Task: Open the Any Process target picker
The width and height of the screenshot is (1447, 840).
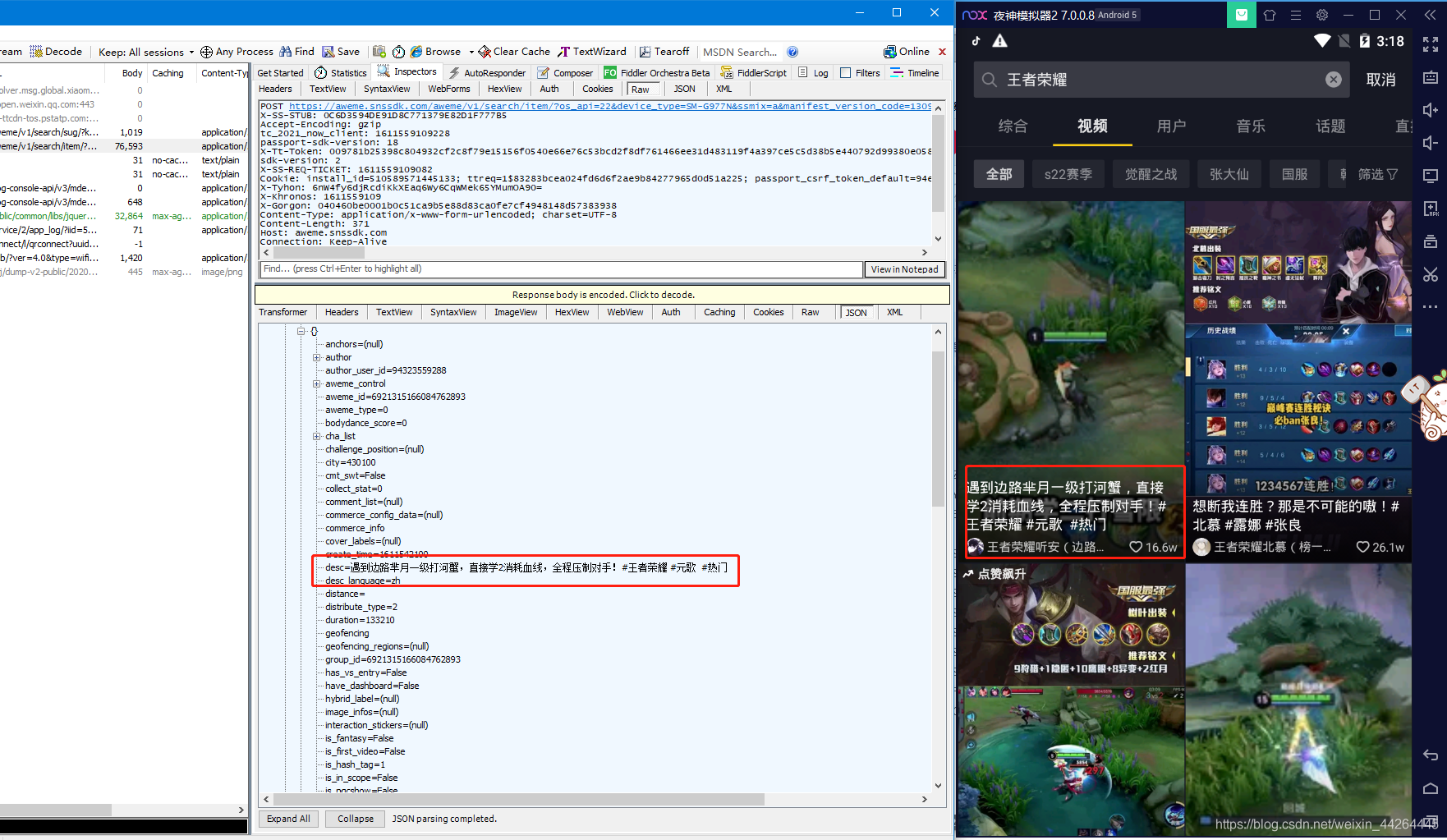Action: click(237, 52)
